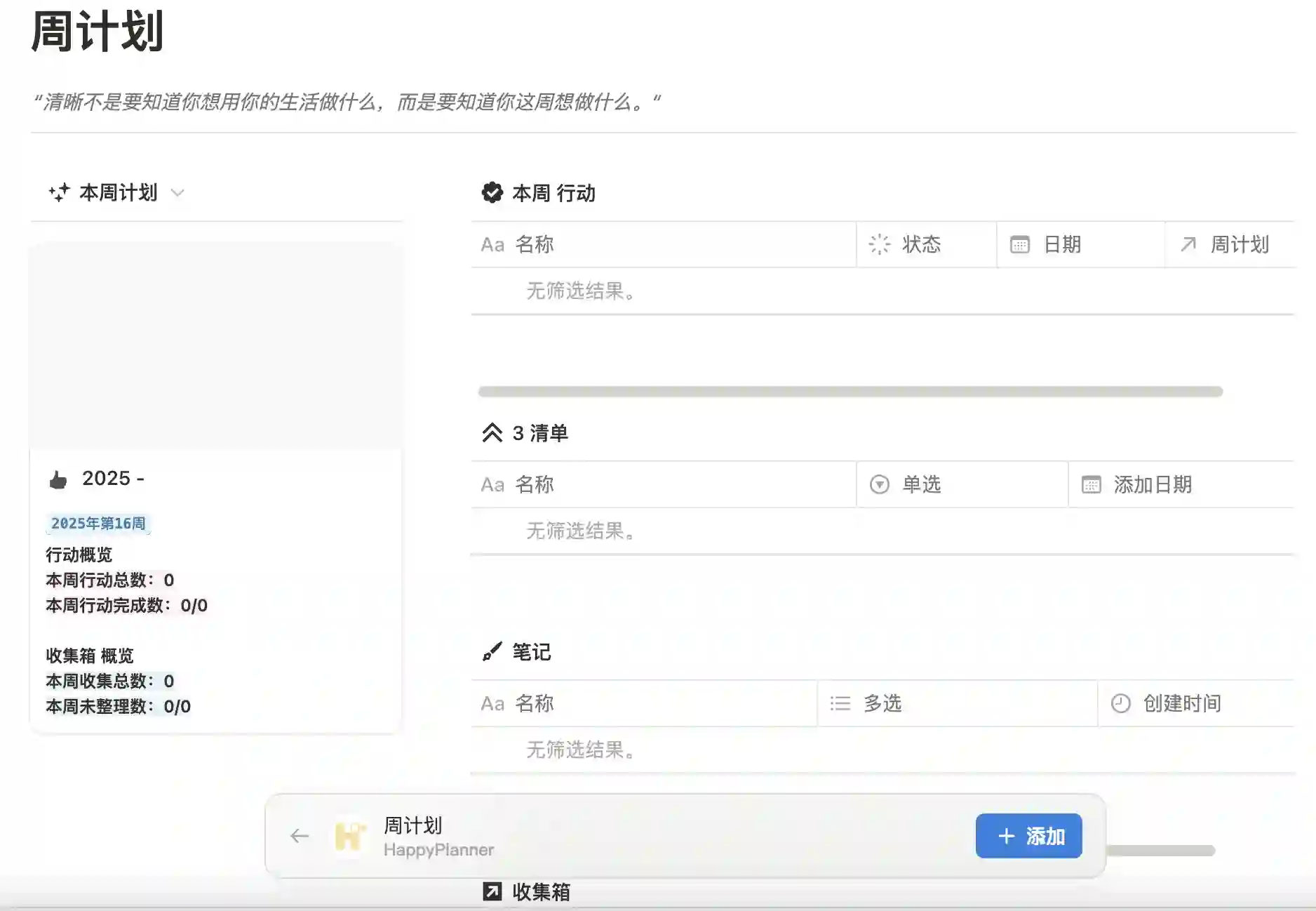Image resolution: width=1316 pixels, height=911 pixels.
Task: Select the 本周计划 view tab label
Action: coord(118,192)
